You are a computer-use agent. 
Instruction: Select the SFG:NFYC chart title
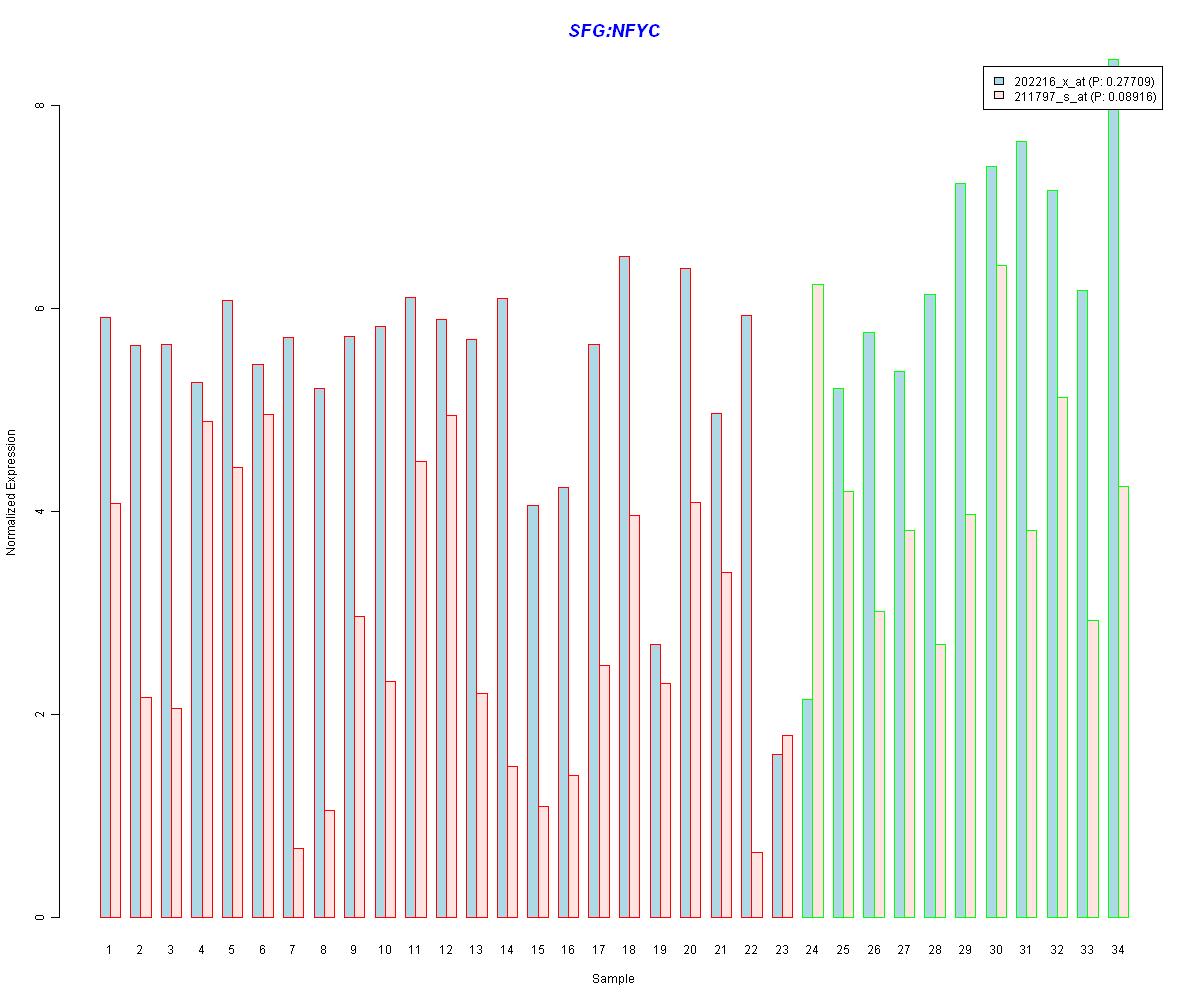coord(614,31)
